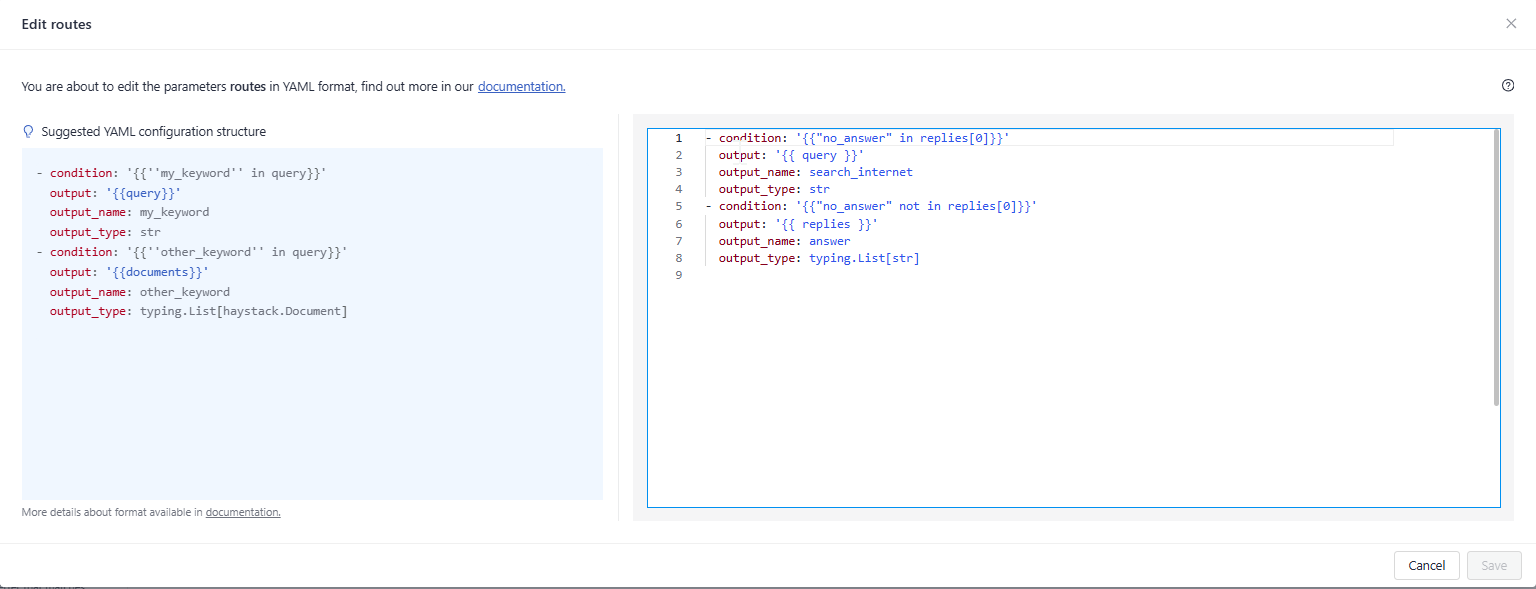Screen dimensions: 1536x589
Task: Click the empty line 9 in editor
Action: [x=900, y=276]
